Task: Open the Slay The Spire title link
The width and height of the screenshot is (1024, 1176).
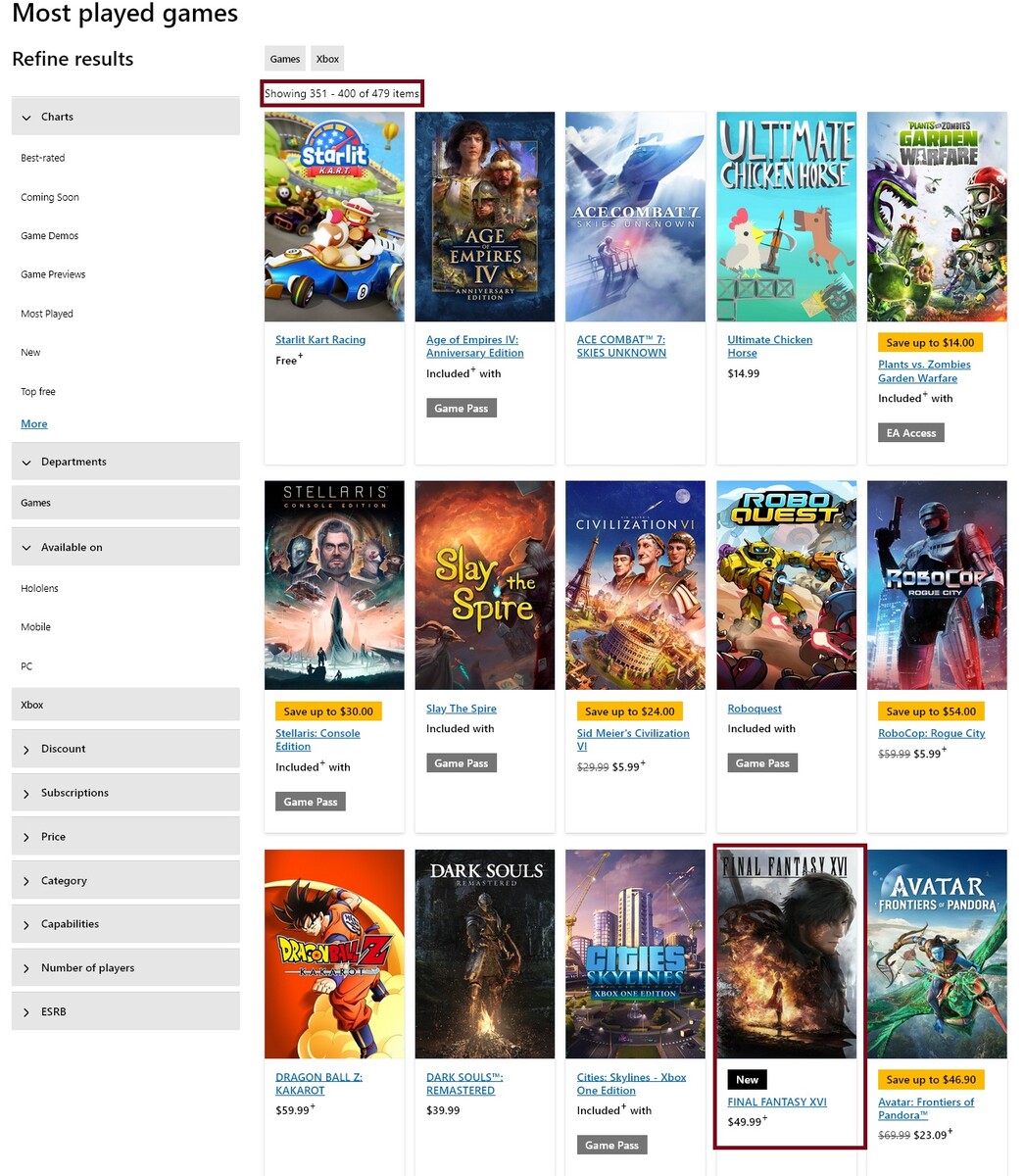Action: click(462, 709)
